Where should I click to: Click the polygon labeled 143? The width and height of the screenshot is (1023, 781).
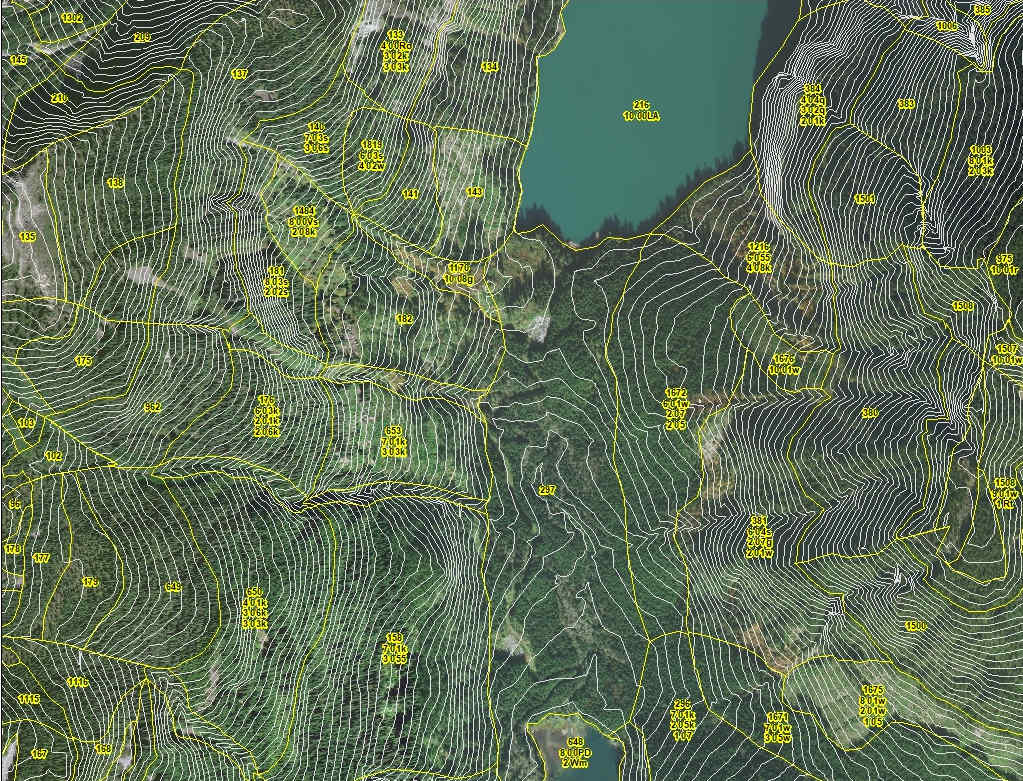pos(474,192)
